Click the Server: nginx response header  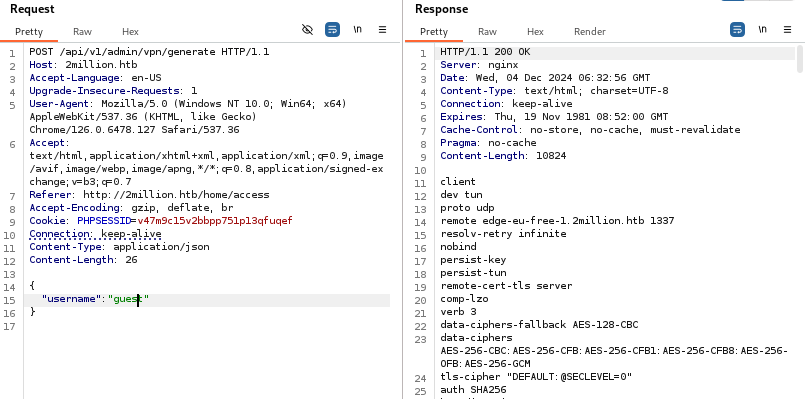pyautogui.click(x=480, y=65)
